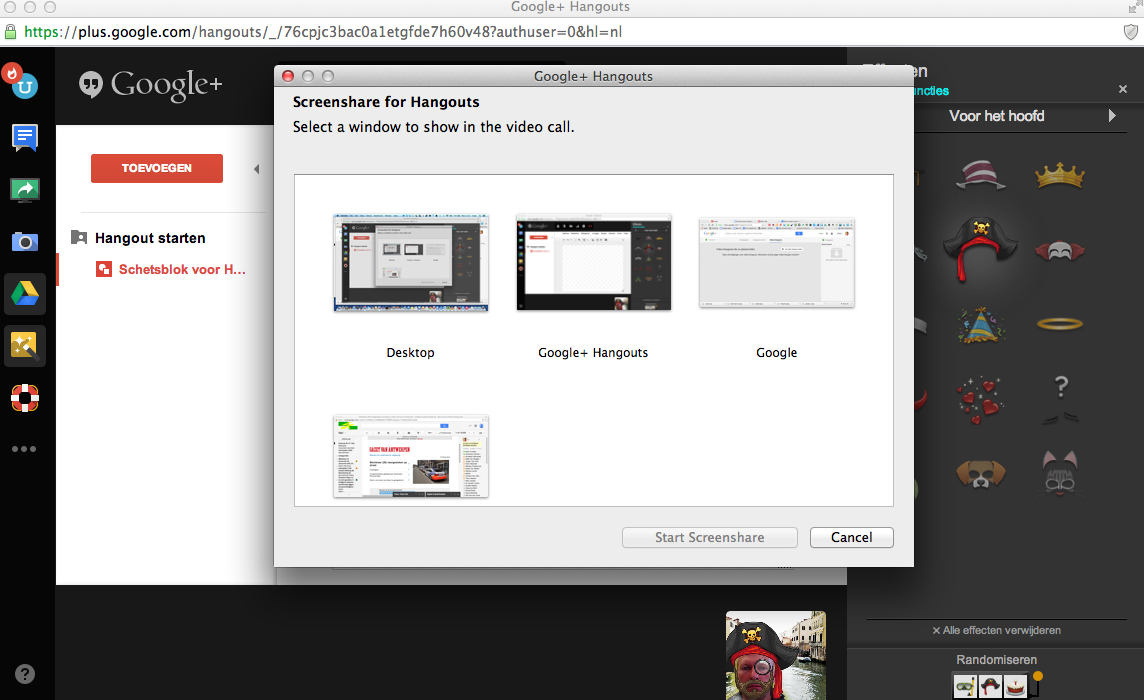Open the chat icon in left sidebar
1144x700 pixels.
(25, 136)
